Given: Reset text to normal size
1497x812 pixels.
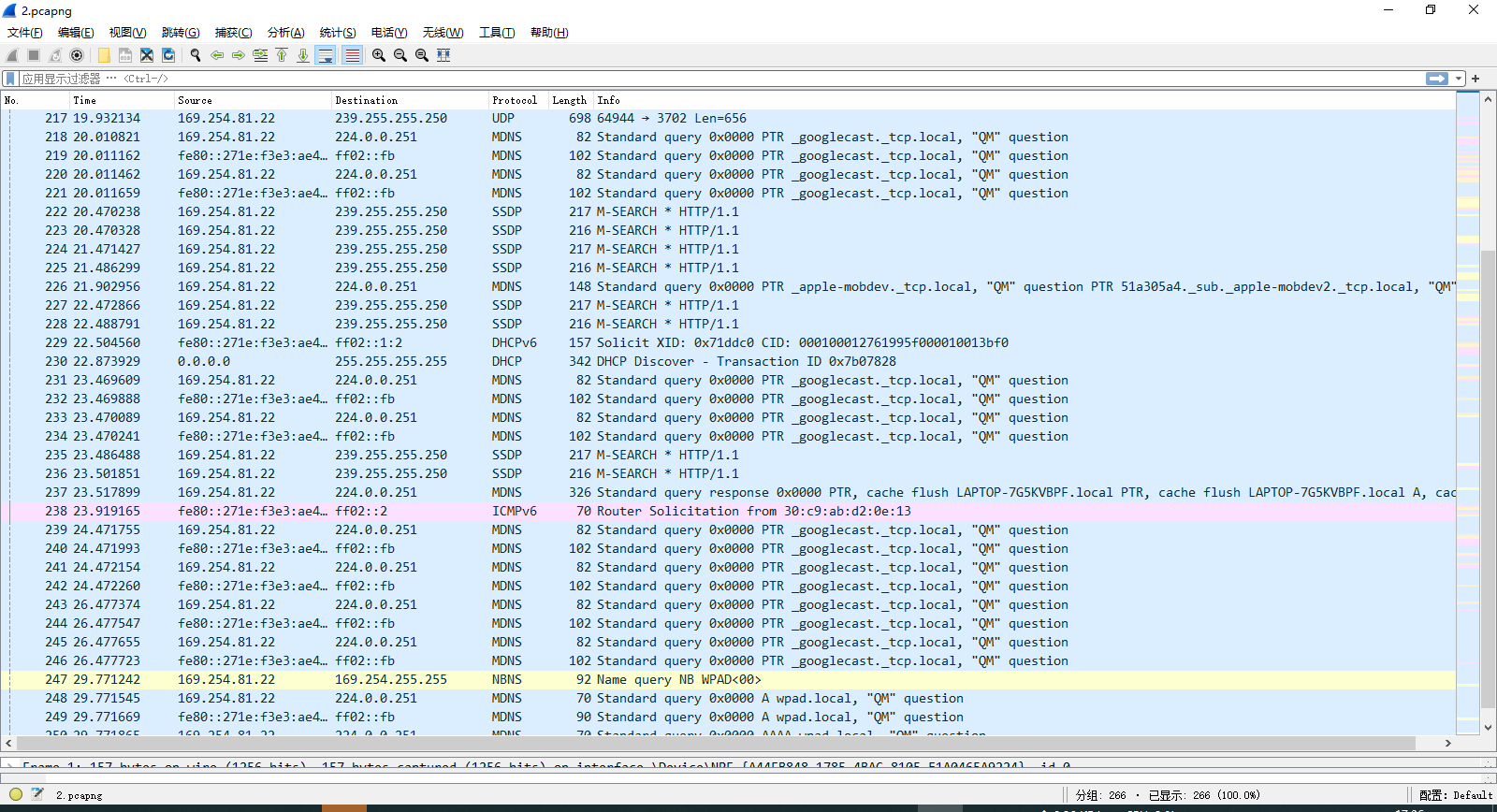Looking at the screenshot, I should [422, 55].
